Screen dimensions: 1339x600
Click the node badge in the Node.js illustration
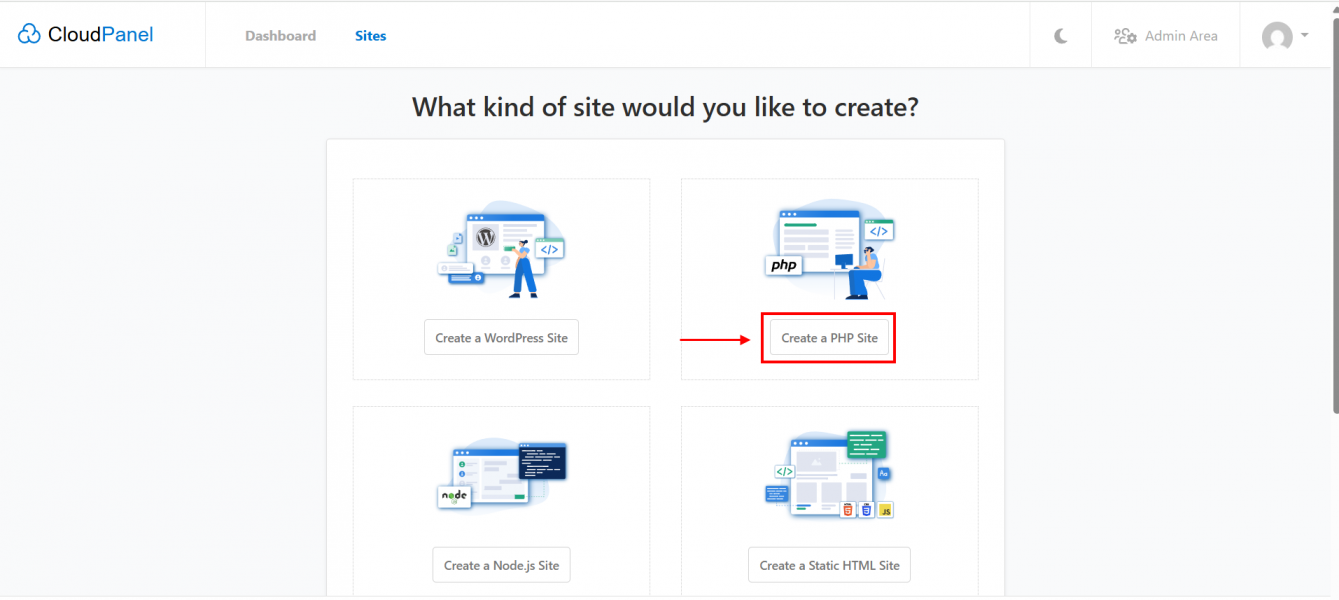455,496
